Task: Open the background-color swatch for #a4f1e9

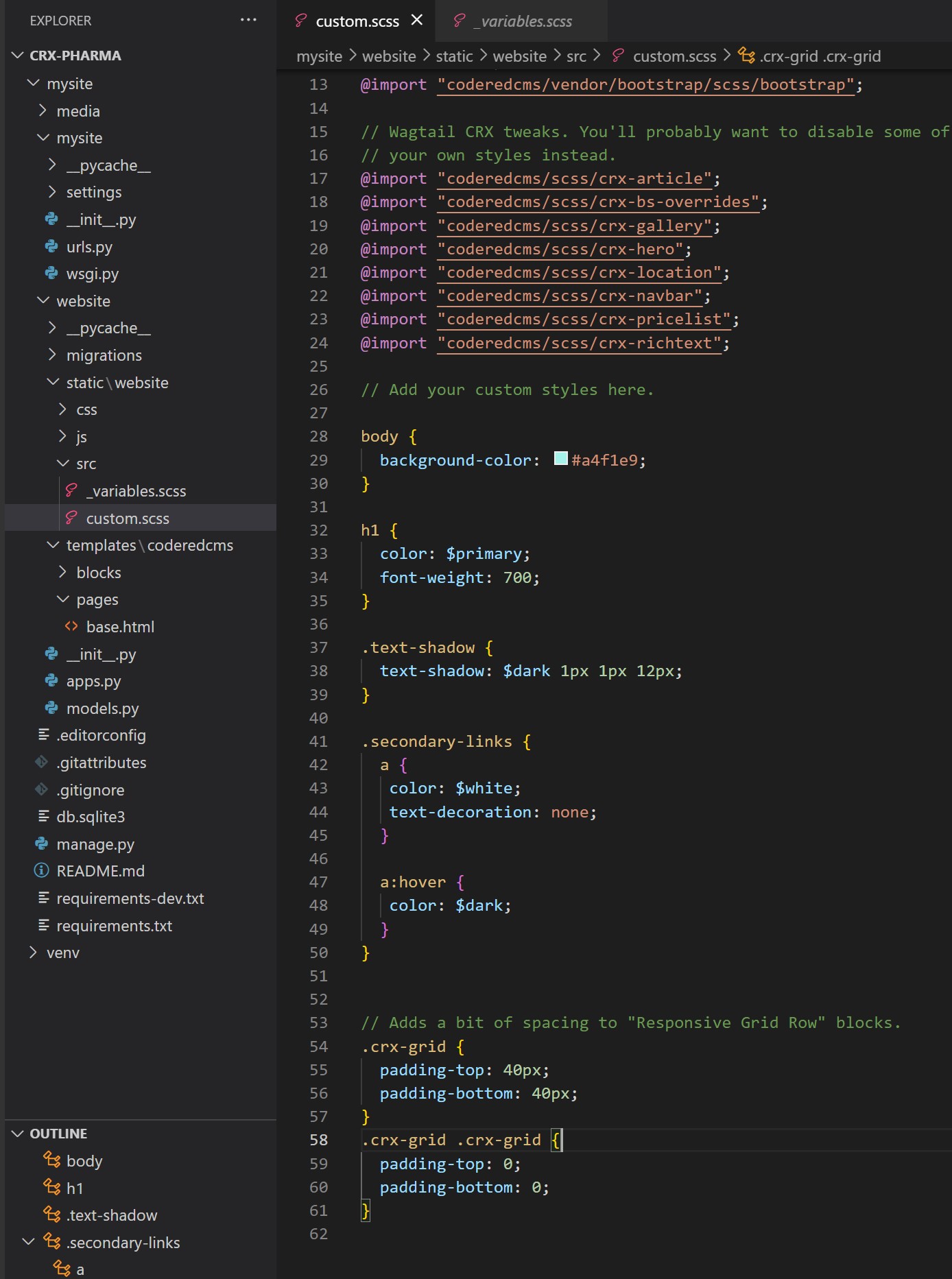Action: [560, 459]
